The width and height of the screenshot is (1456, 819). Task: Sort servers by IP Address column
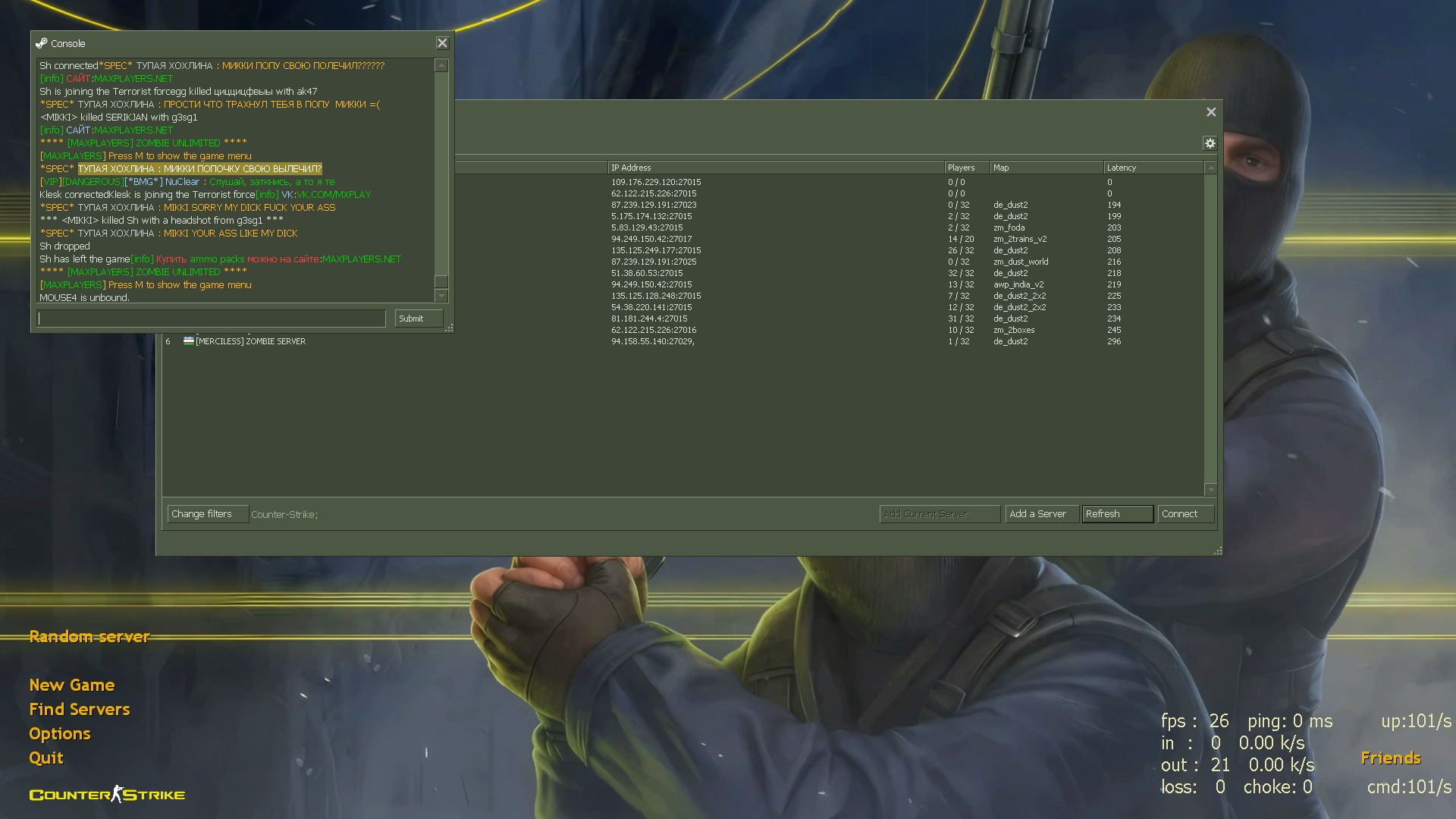(x=776, y=168)
